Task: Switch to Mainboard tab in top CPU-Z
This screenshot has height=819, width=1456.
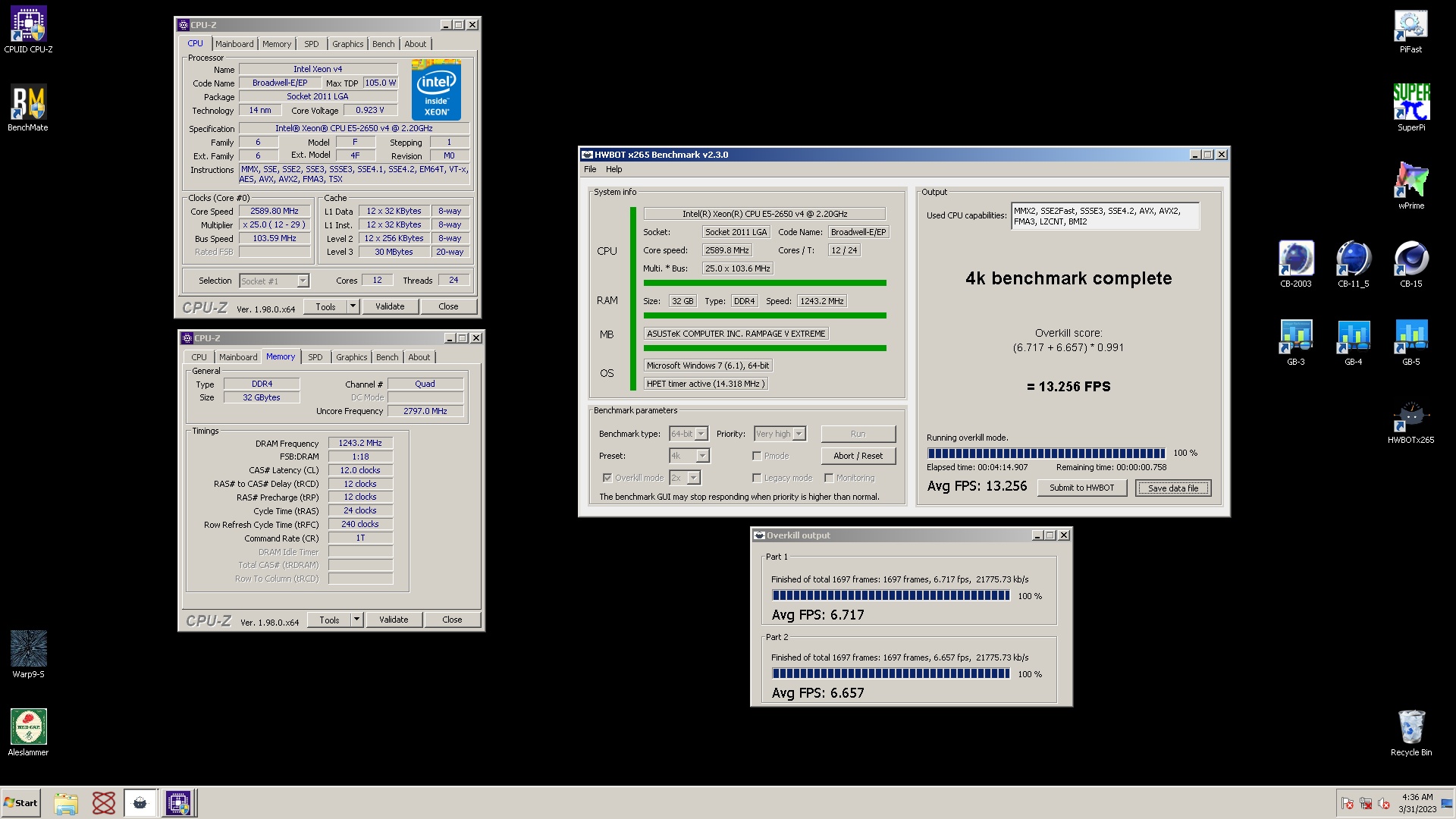Action: pyautogui.click(x=234, y=44)
